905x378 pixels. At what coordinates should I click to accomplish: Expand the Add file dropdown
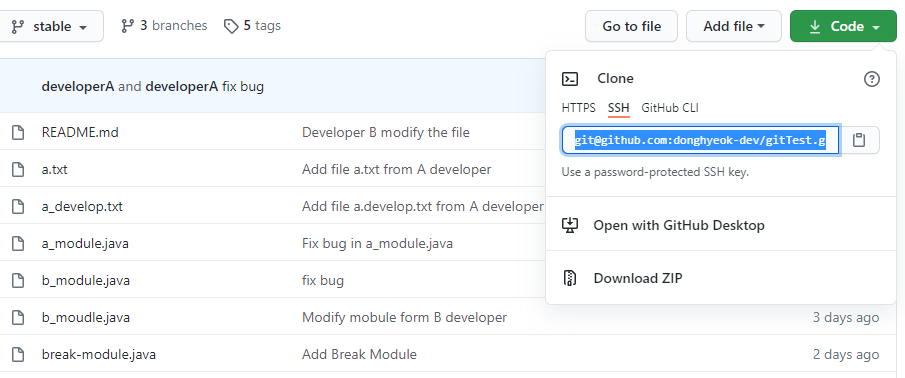point(734,27)
